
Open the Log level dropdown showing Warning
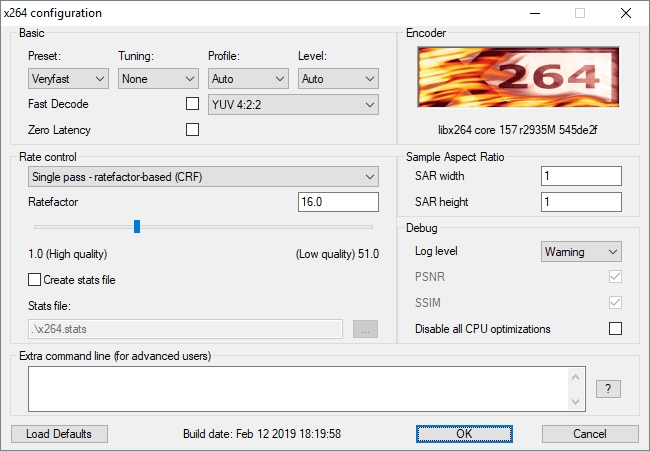581,252
